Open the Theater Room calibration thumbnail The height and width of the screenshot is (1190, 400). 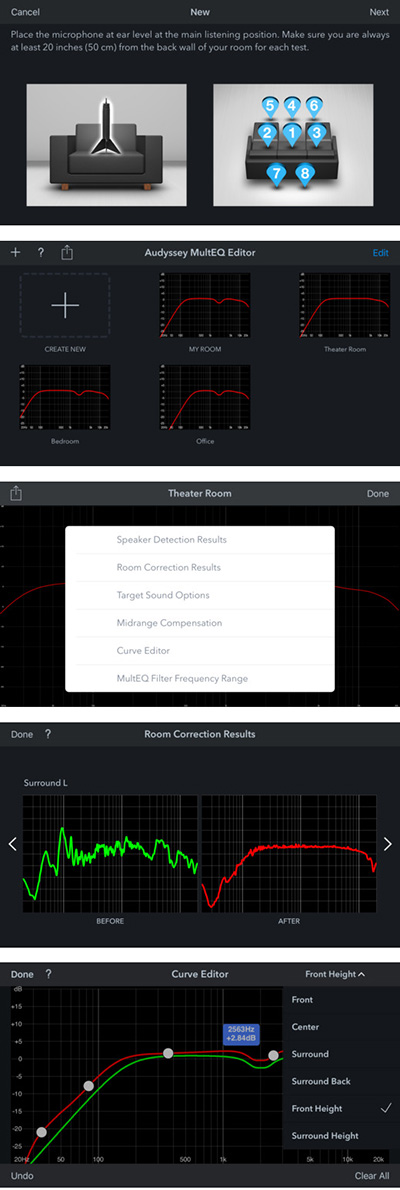coord(345,306)
